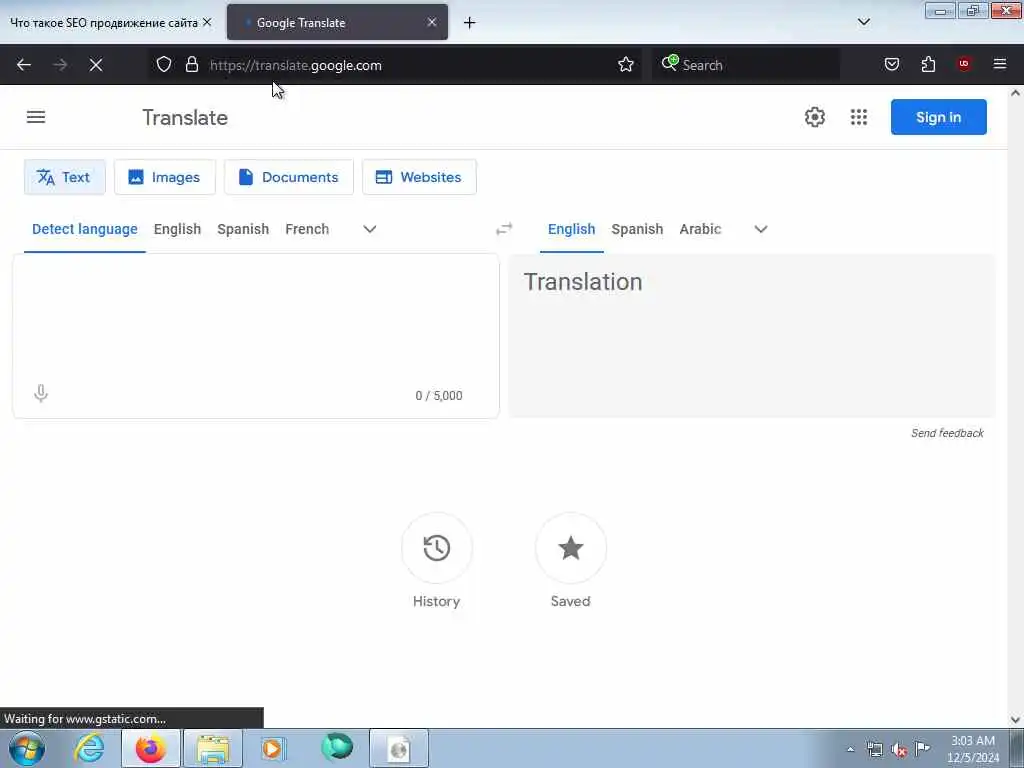Open the taskbar clock showing 3:03 AM
This screenshot has height=768, width=1024.
[972, 749]
